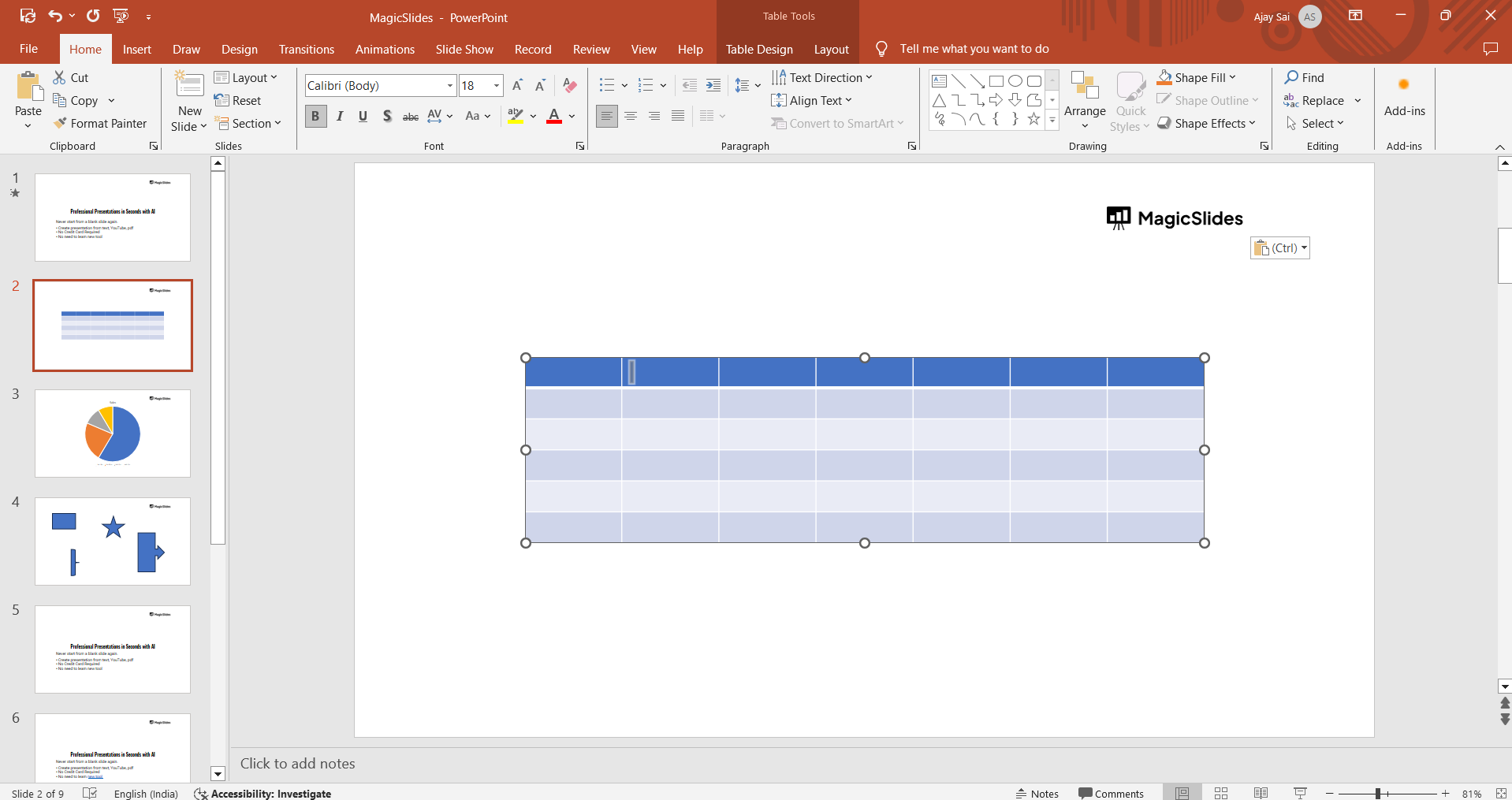The width and height of the screenshot is (1512, 800).
Task: Click the zoom slider handle in status bar
Action: [1377, 793]
